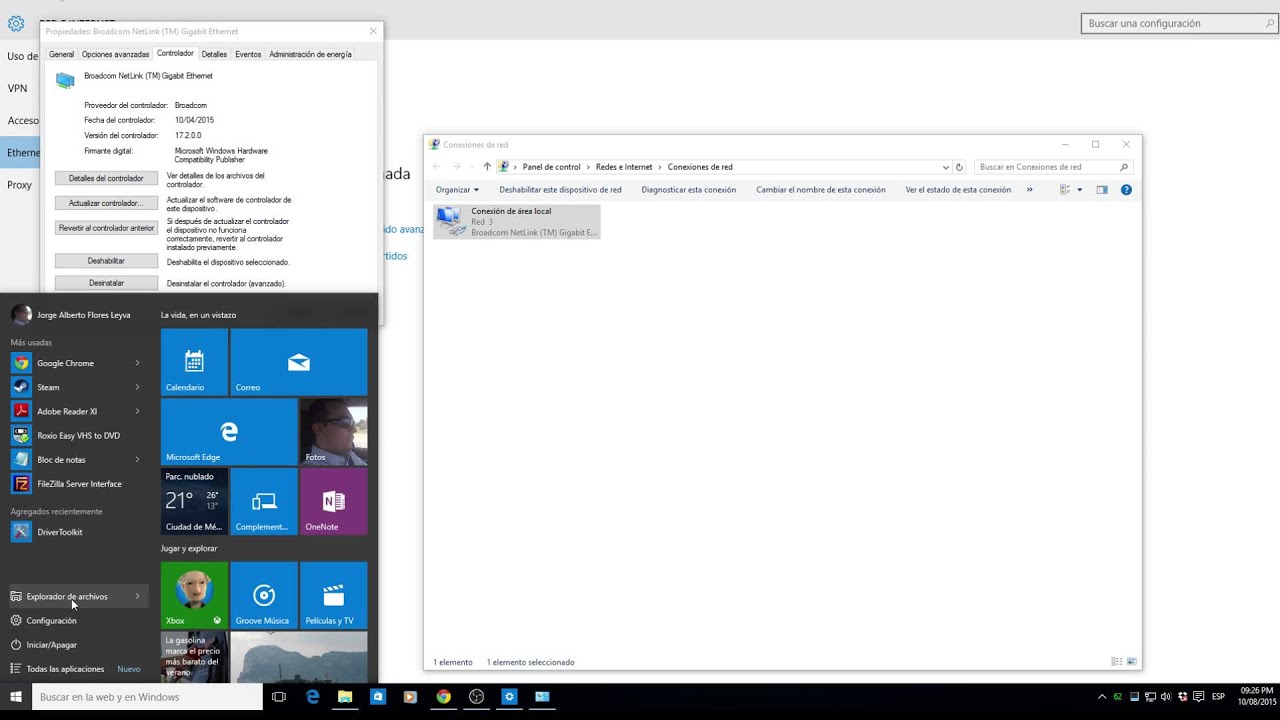The image size is (1280, 720).
Task: Click Detalles del controlador button
Action: tap(106, 178)
